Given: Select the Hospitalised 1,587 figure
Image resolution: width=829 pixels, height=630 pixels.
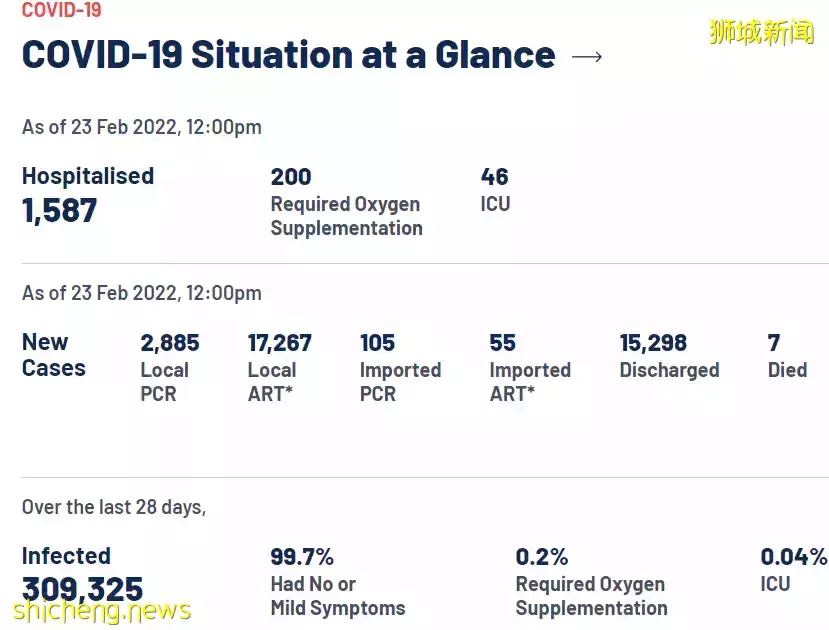Looking at the screenshot, I should [x=88, y=194].
